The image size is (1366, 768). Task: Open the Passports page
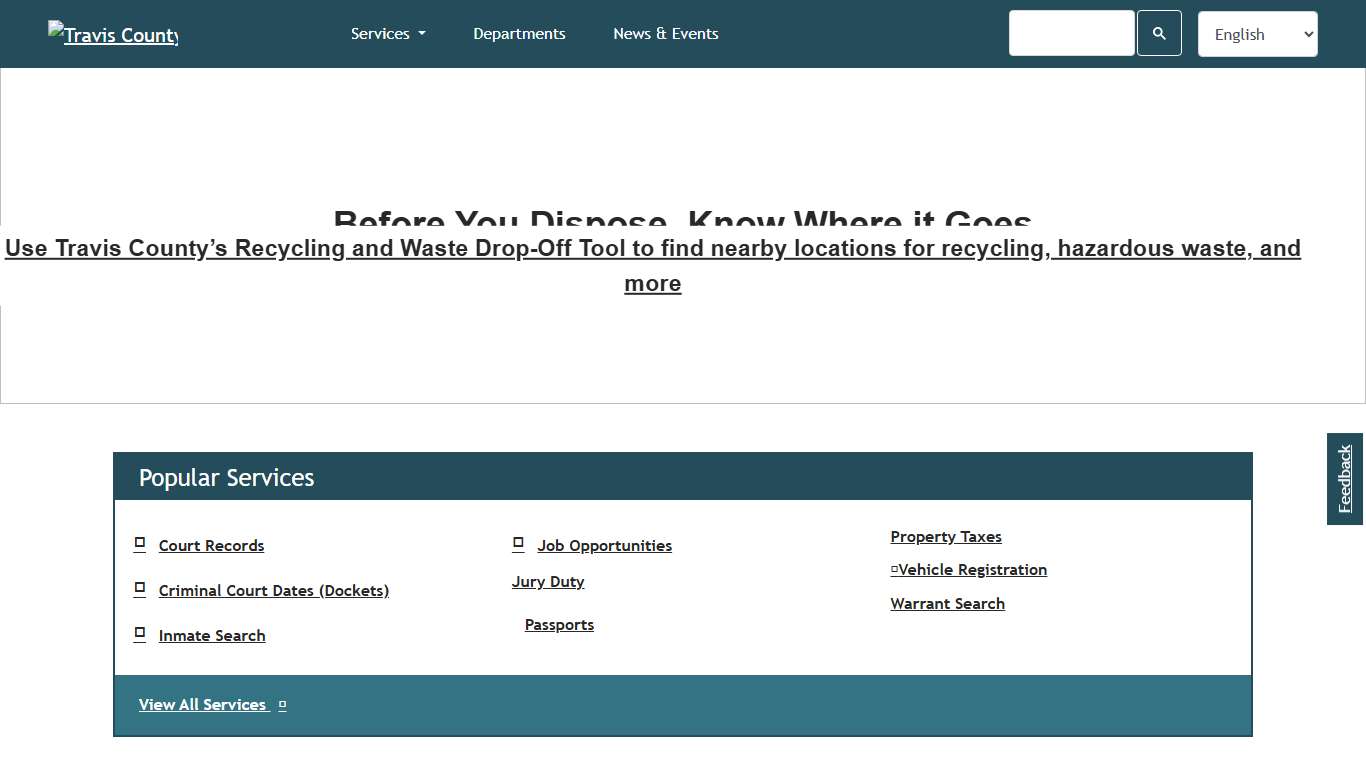click(x=559, y=624)
